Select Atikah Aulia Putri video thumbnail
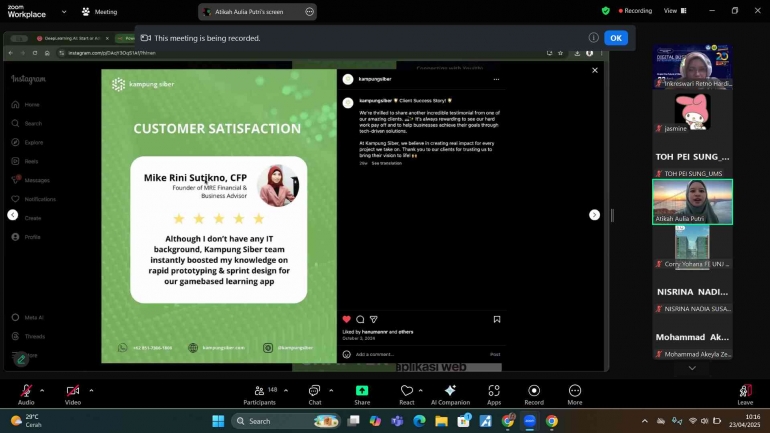 692,202
